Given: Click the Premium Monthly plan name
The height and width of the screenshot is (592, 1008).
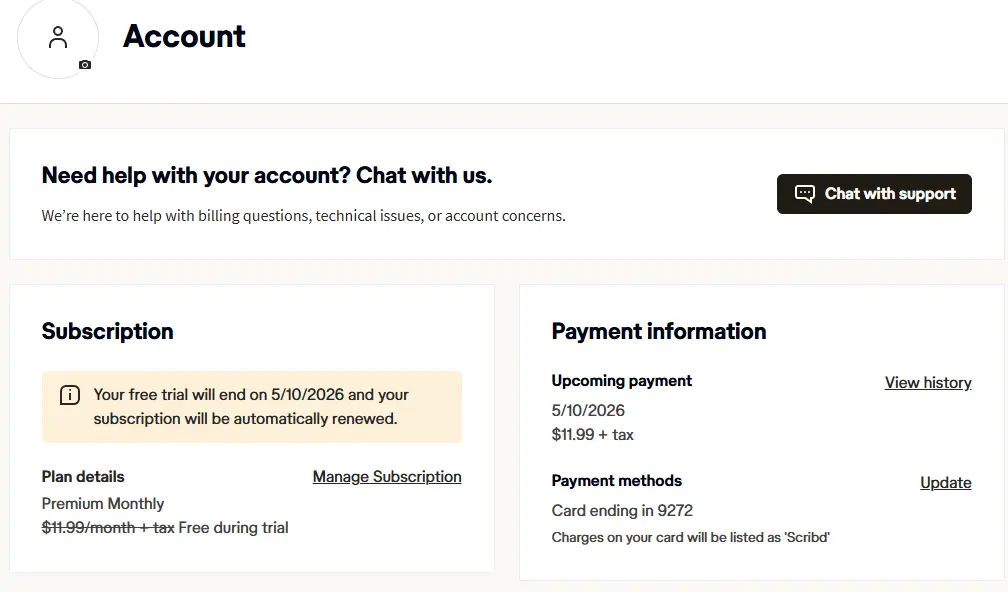Looking at the screenshot, I should (103, 503).
